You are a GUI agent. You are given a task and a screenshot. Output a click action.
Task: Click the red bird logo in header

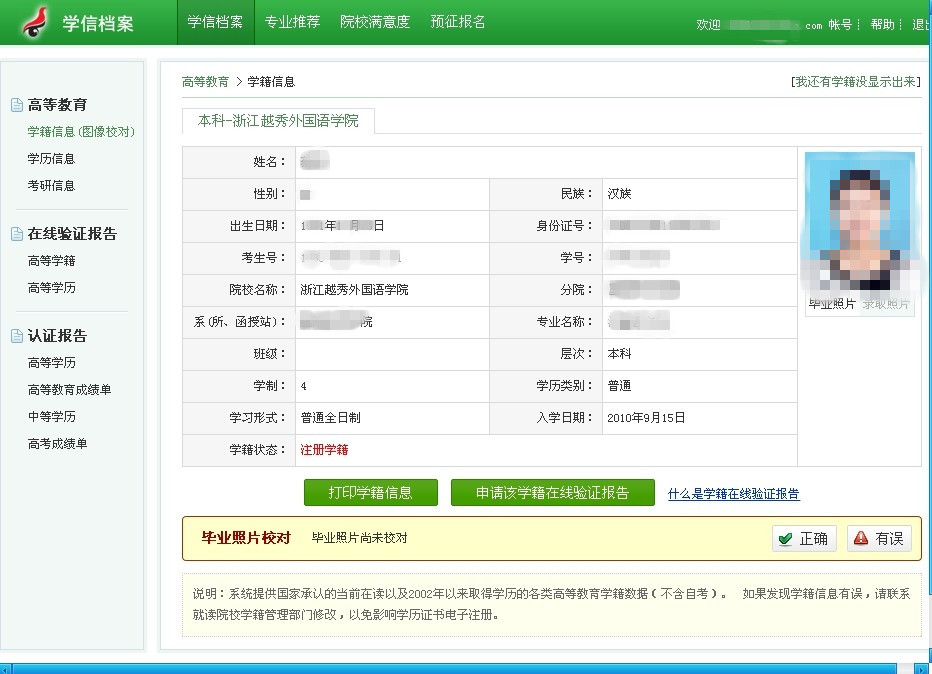point(36,22)
